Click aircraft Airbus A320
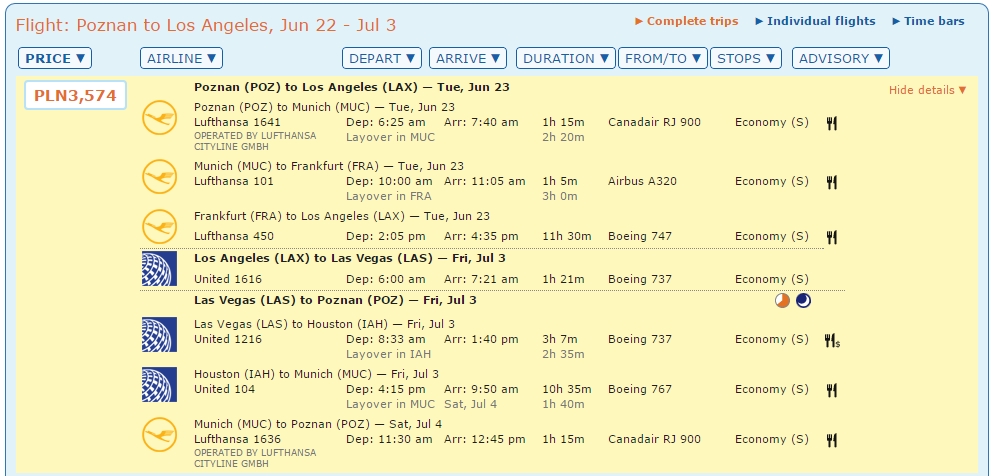 point(642,181)
